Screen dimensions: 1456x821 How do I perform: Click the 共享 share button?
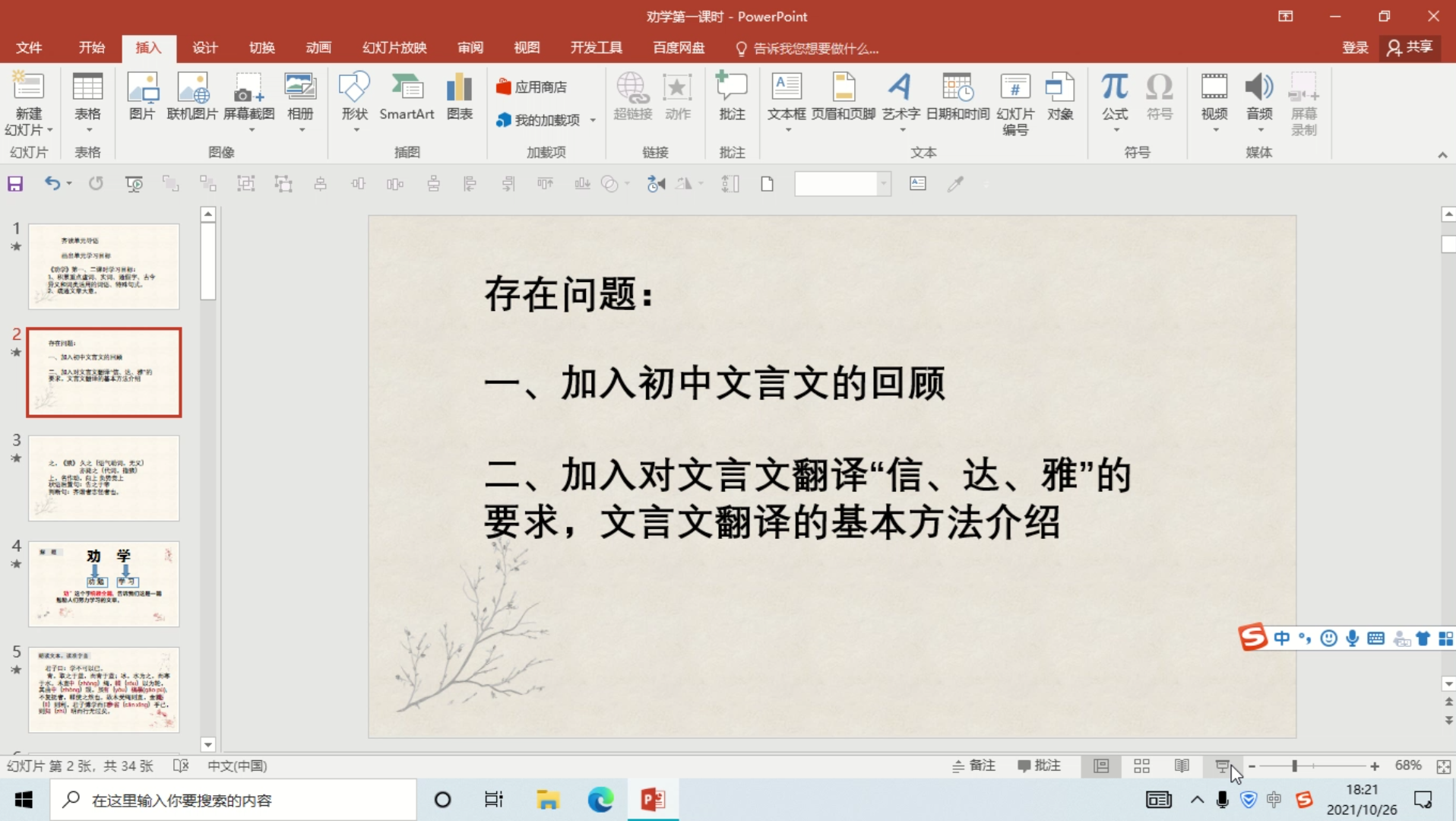[x=1410, y=47]
